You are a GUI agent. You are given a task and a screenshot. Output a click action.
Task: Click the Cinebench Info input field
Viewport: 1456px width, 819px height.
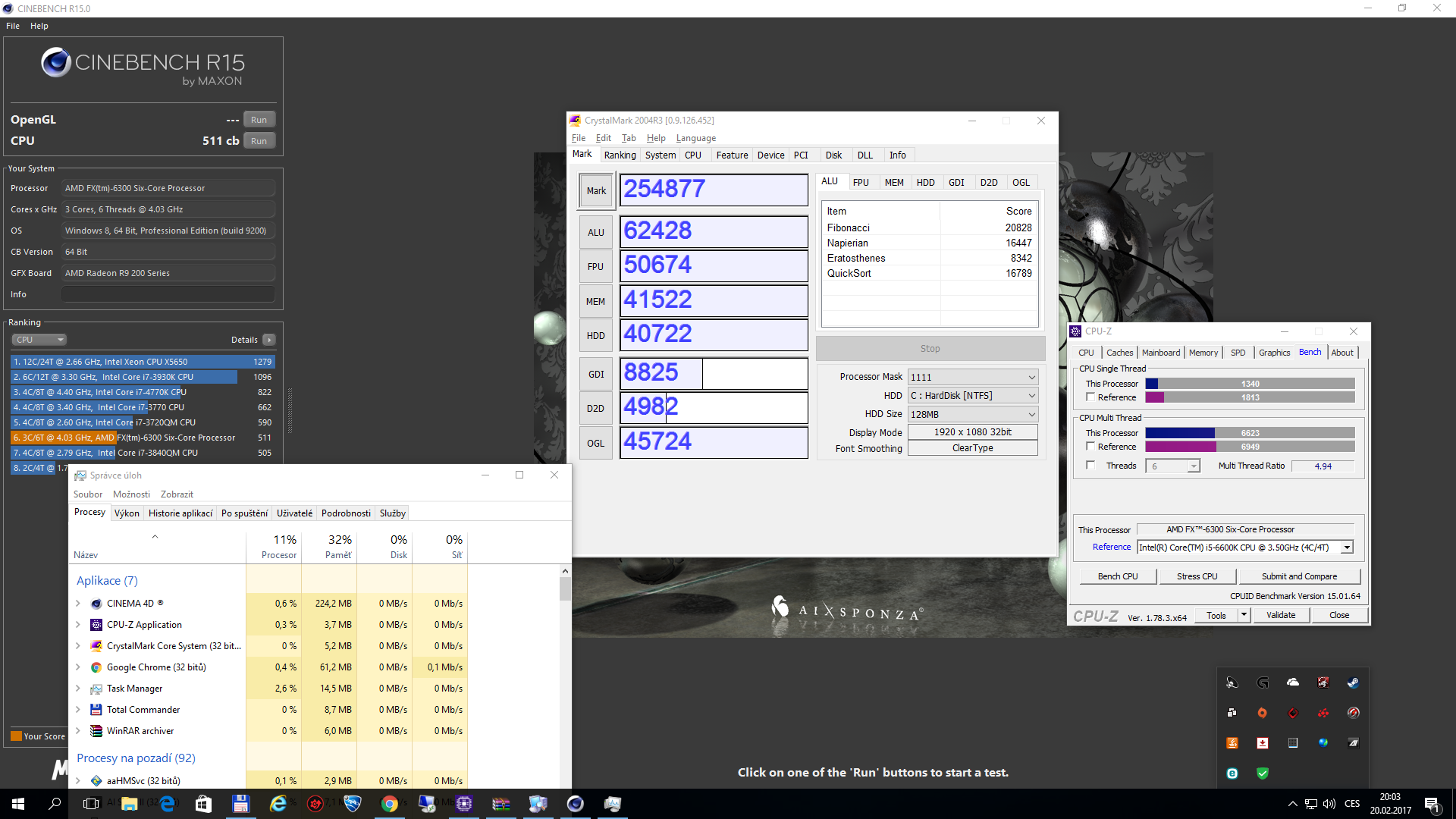[x=168, y=294]
